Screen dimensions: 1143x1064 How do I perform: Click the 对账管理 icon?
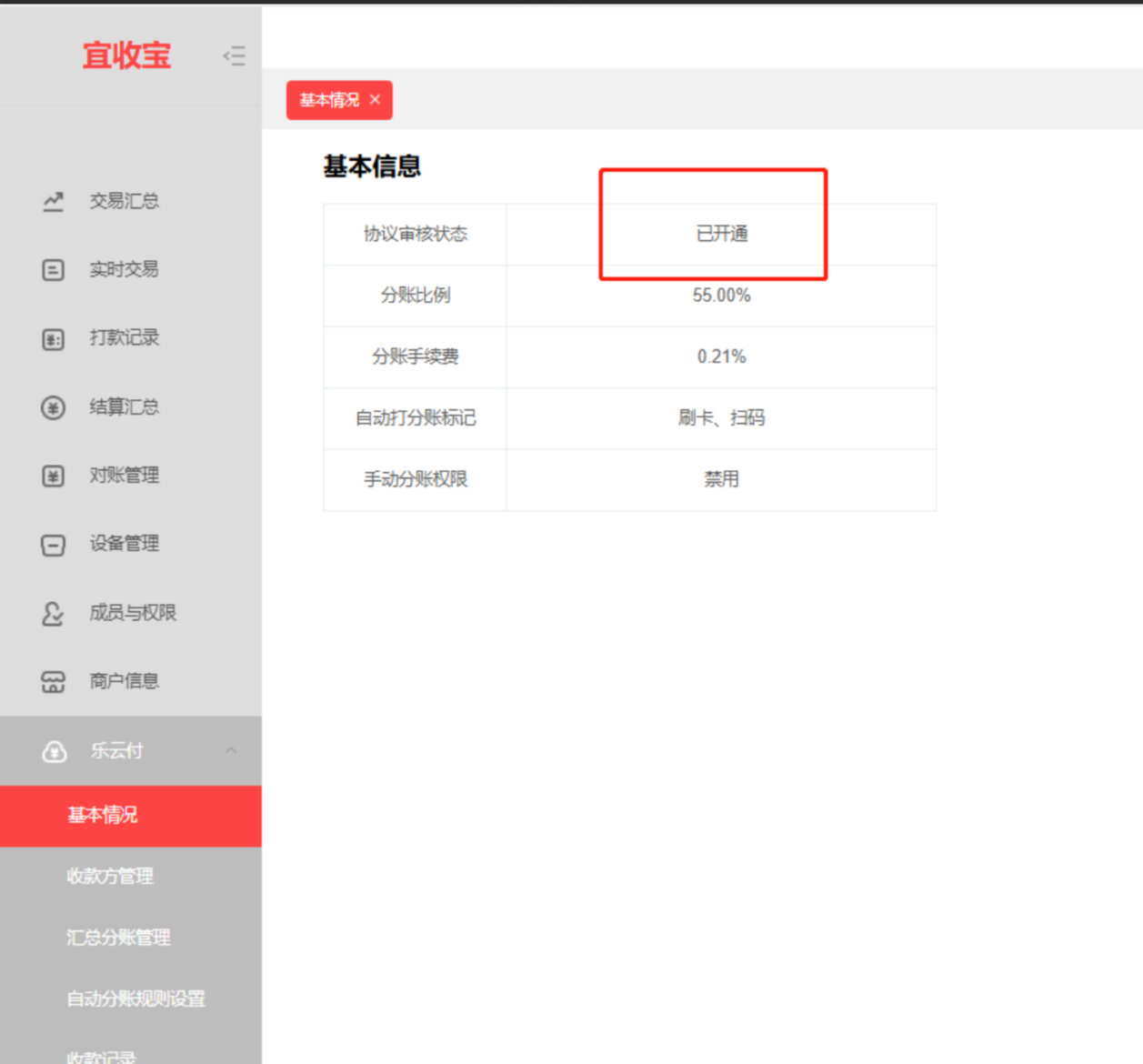[x=54, y=476]
